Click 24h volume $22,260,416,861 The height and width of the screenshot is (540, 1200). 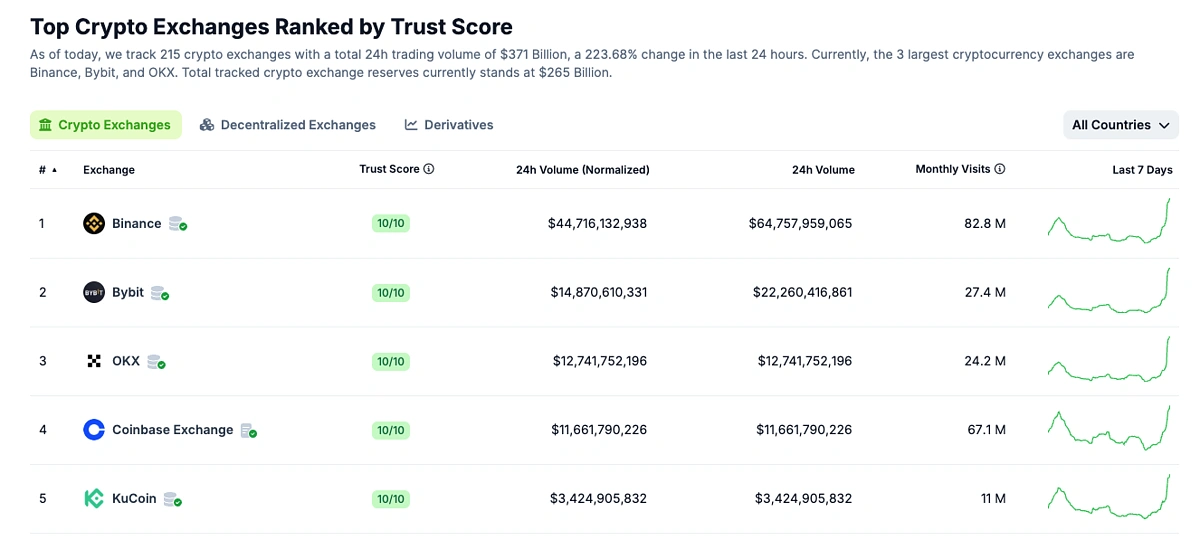[x=803, y=292]
